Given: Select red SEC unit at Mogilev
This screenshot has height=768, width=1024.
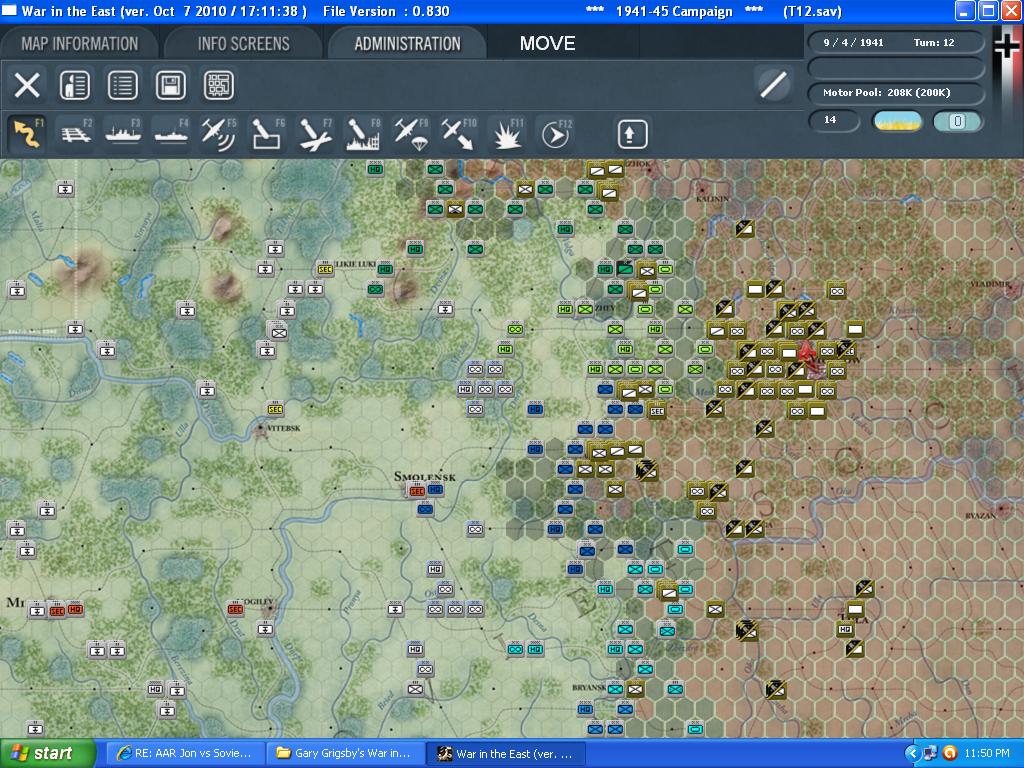Looking at the screenshot, I should pyautogui.click(x=235, y=609).
